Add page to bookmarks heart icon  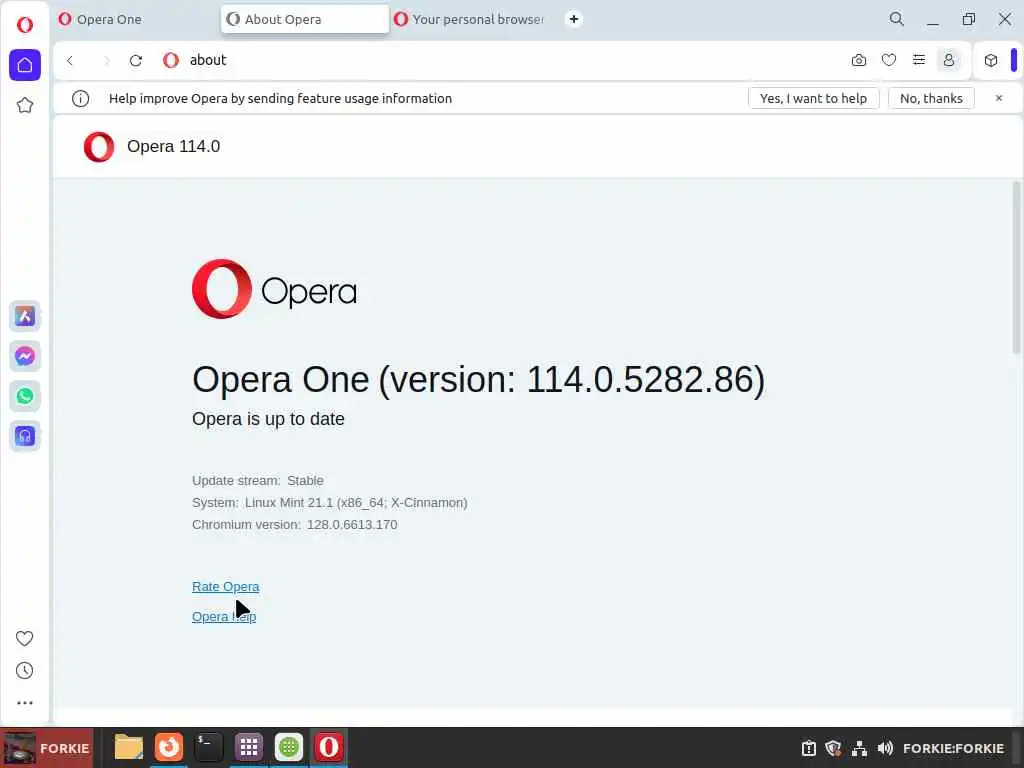click(x=889, y=60)
